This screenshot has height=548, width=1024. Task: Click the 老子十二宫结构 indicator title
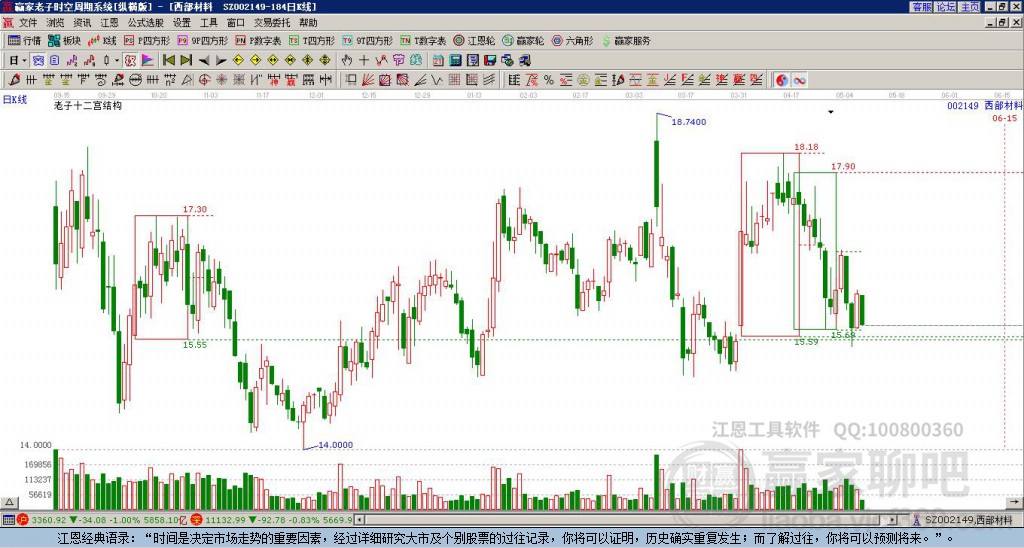[88, 106]
